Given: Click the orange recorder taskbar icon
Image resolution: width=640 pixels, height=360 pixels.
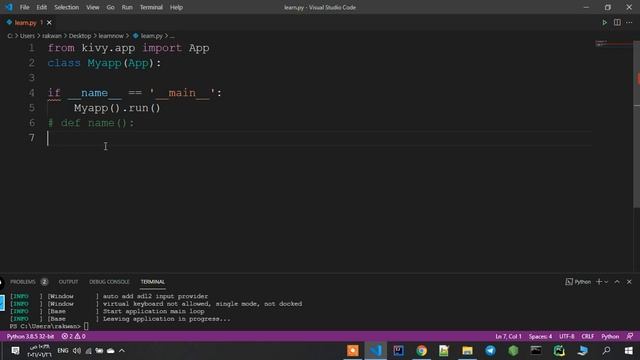Looking at the screenshot, I should tap(353, 351).
